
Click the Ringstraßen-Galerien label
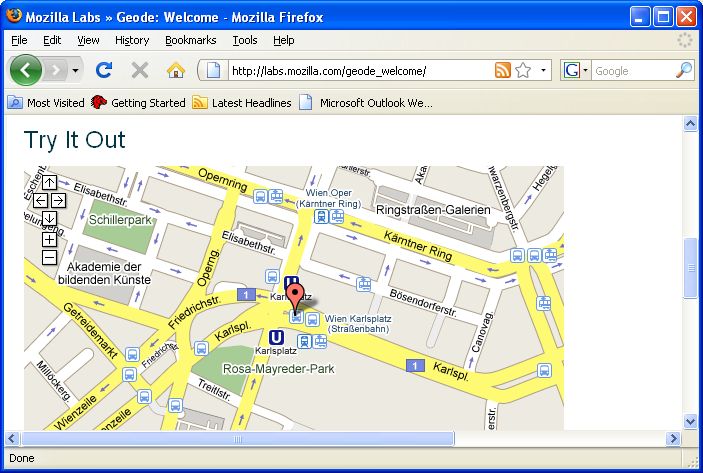[x=433, y=210]
